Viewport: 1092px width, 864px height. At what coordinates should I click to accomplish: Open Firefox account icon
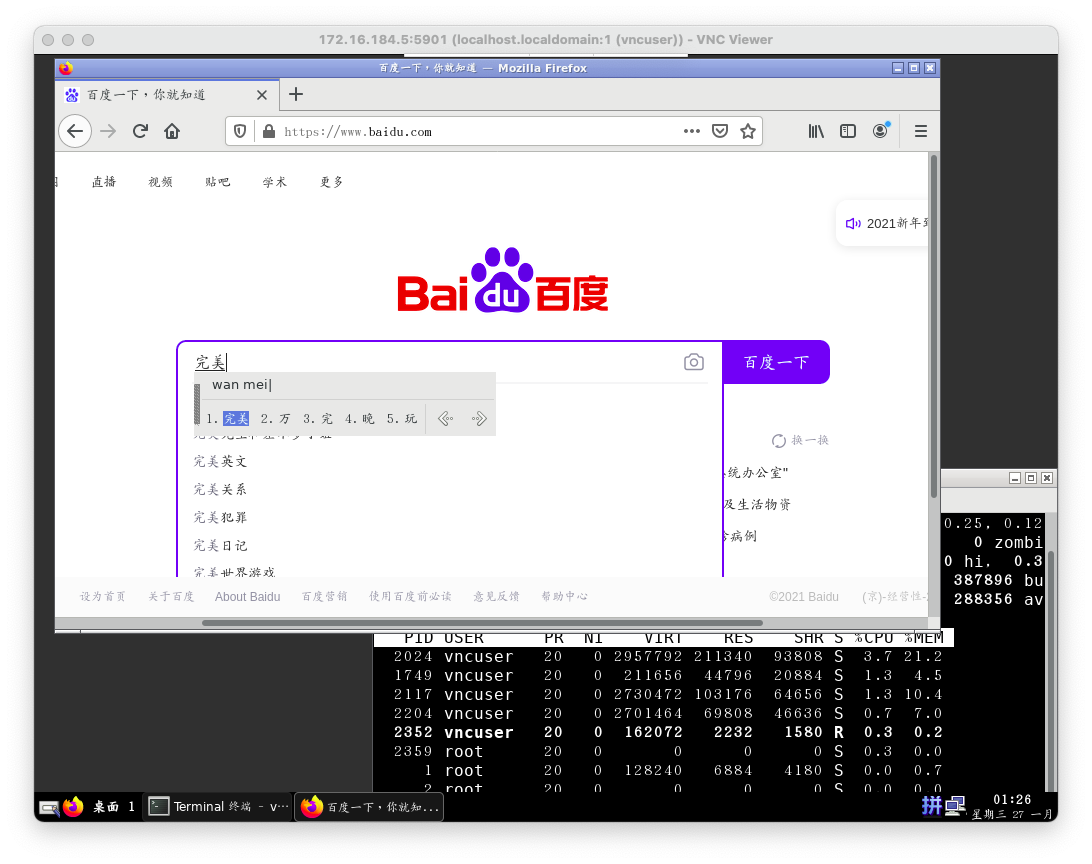(881, 131)
